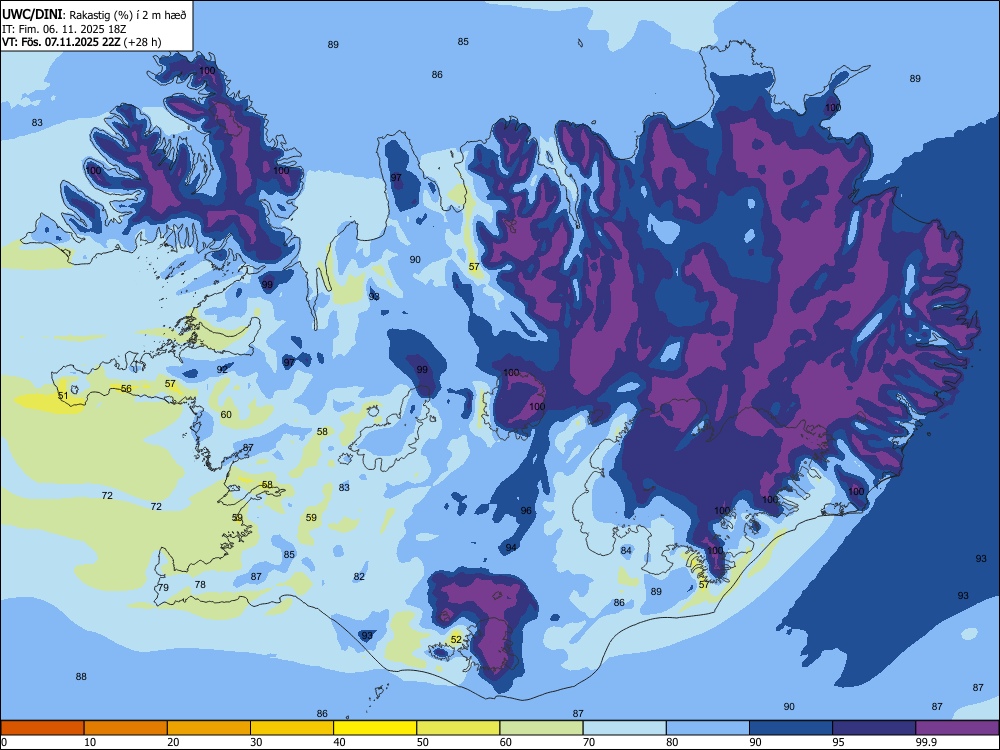1000x750 pixels.
Task: Pick the '95' legend tick label
Action: (838, 742)
